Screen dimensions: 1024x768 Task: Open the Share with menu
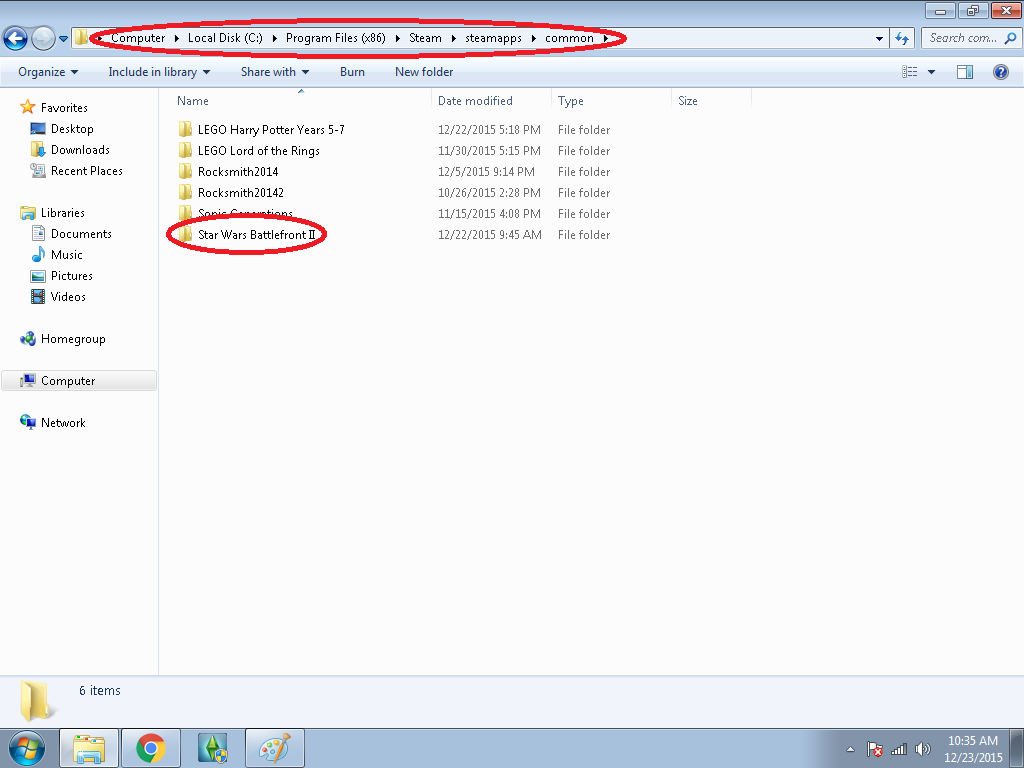click(x=274, y=72)
